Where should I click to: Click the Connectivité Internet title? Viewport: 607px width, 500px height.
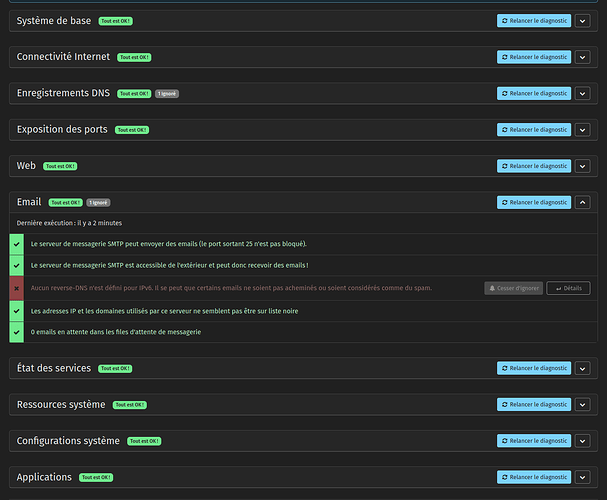(63, 57)
